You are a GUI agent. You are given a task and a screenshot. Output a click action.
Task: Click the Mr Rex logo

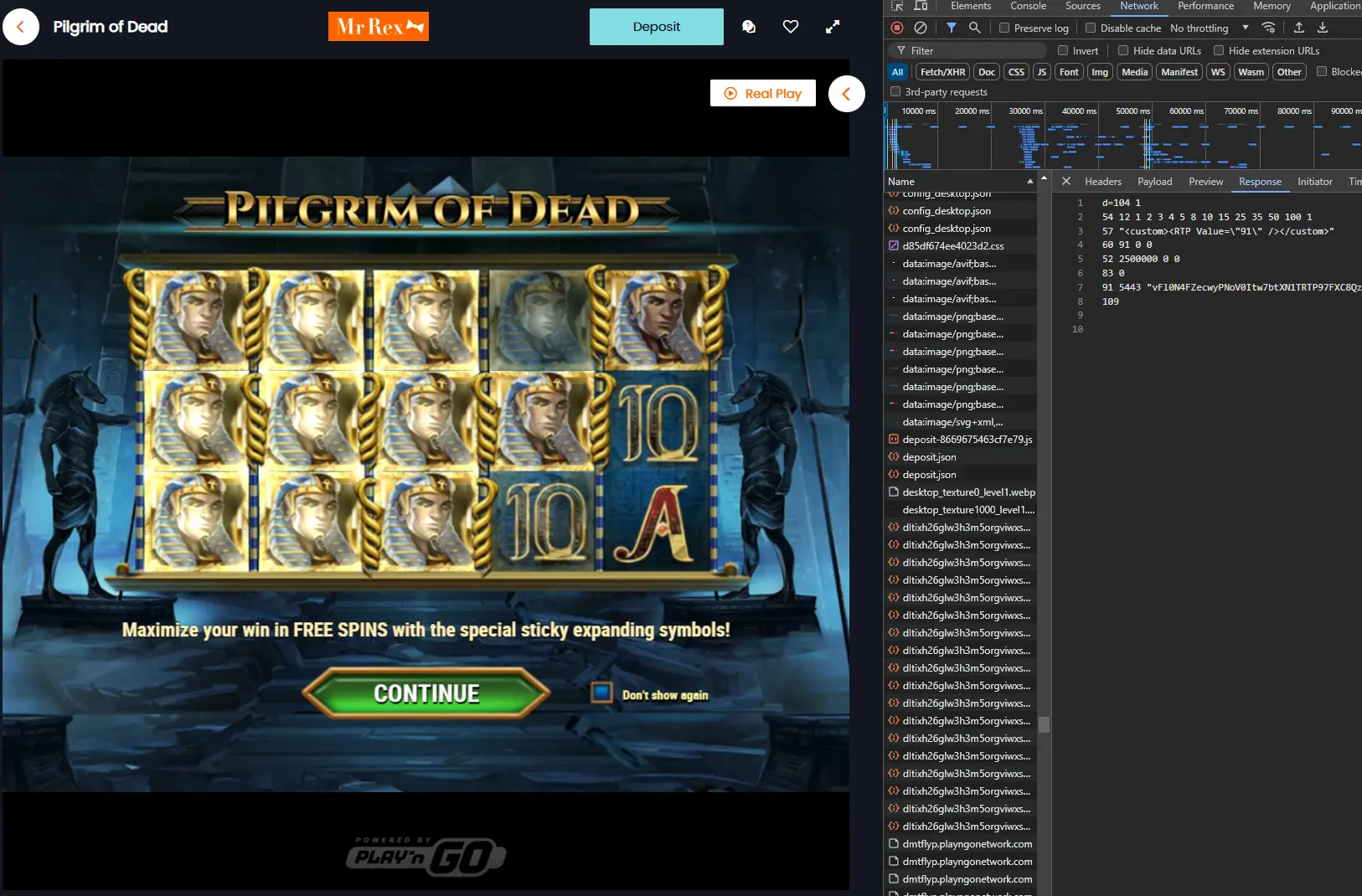[x=379, y=27]
